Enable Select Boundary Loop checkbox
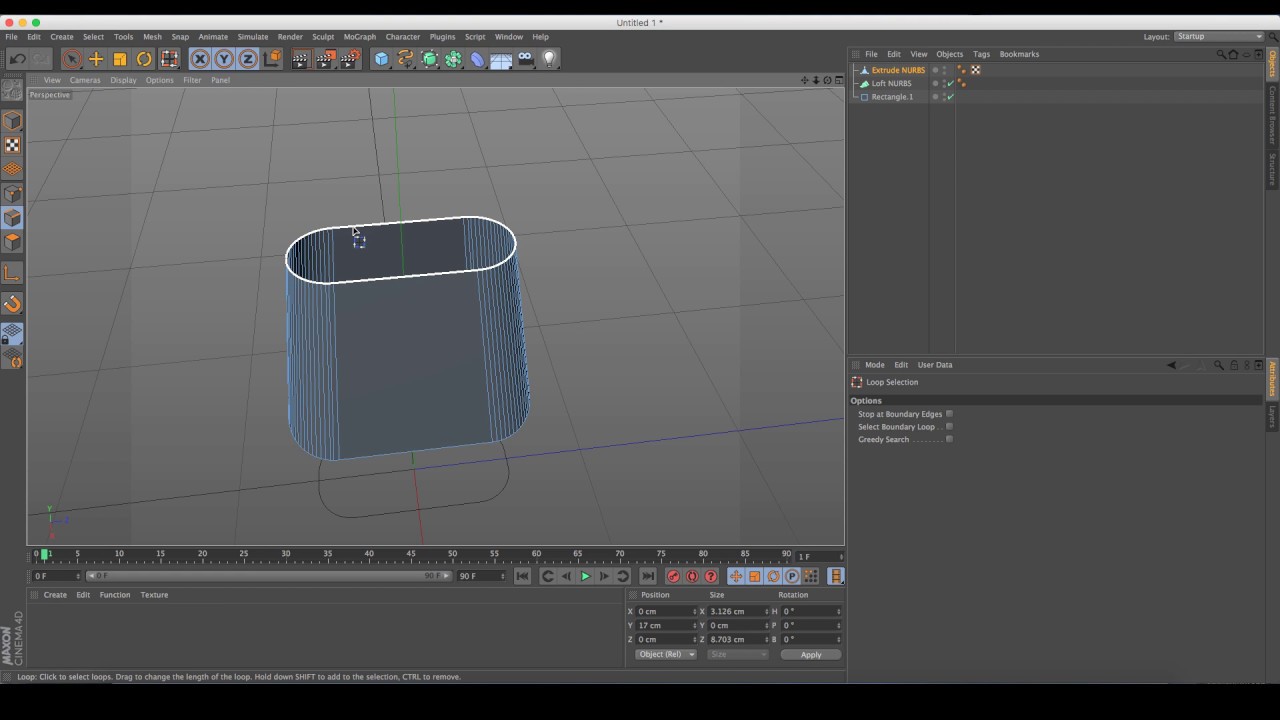Image resolution: width=1280 pixels, height=720 pixels. pyautogui.click(x=949, y=427)
